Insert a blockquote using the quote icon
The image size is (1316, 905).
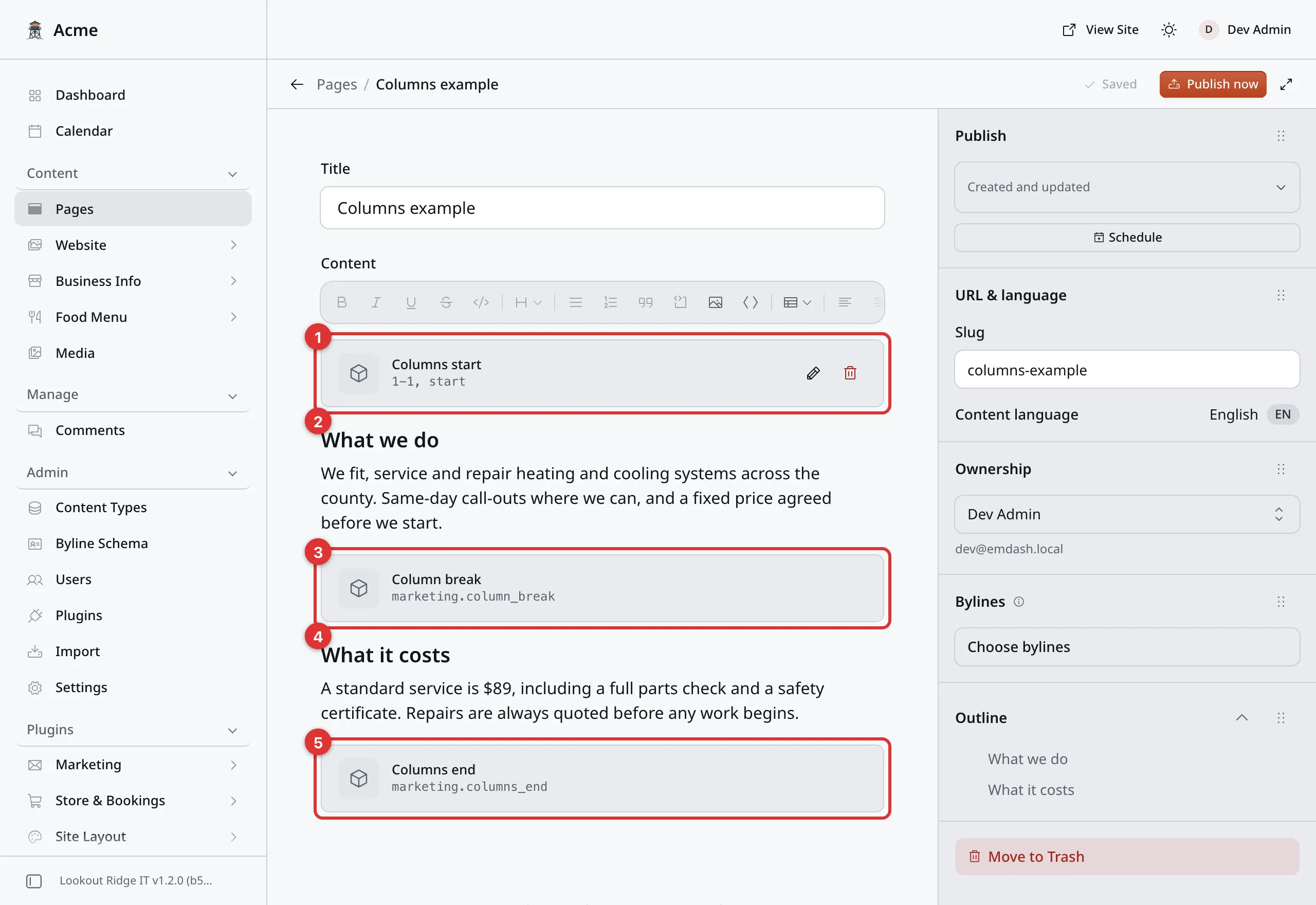[x=645, y=302]
